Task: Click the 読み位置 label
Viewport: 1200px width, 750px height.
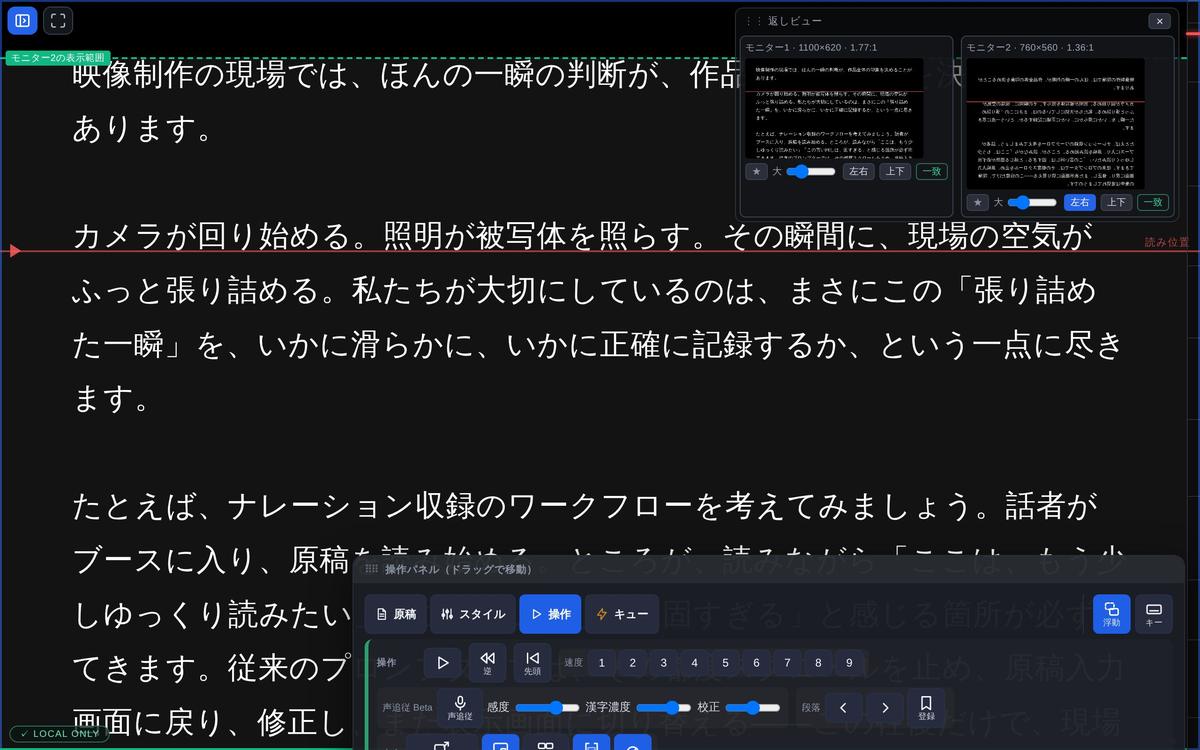Action: pyautogui.click(x=1167, y=242)
